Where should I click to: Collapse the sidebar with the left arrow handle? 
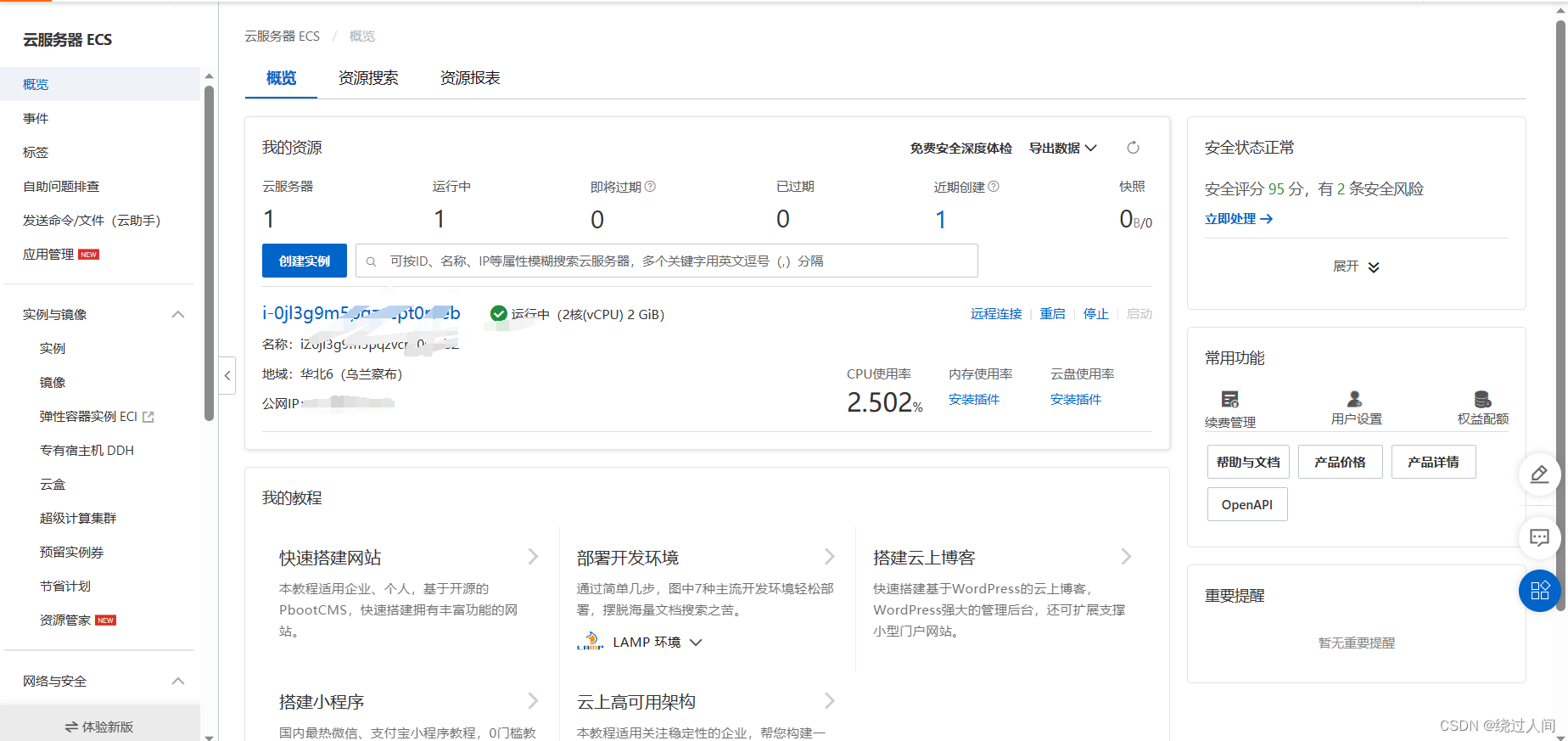coord(227,375)
